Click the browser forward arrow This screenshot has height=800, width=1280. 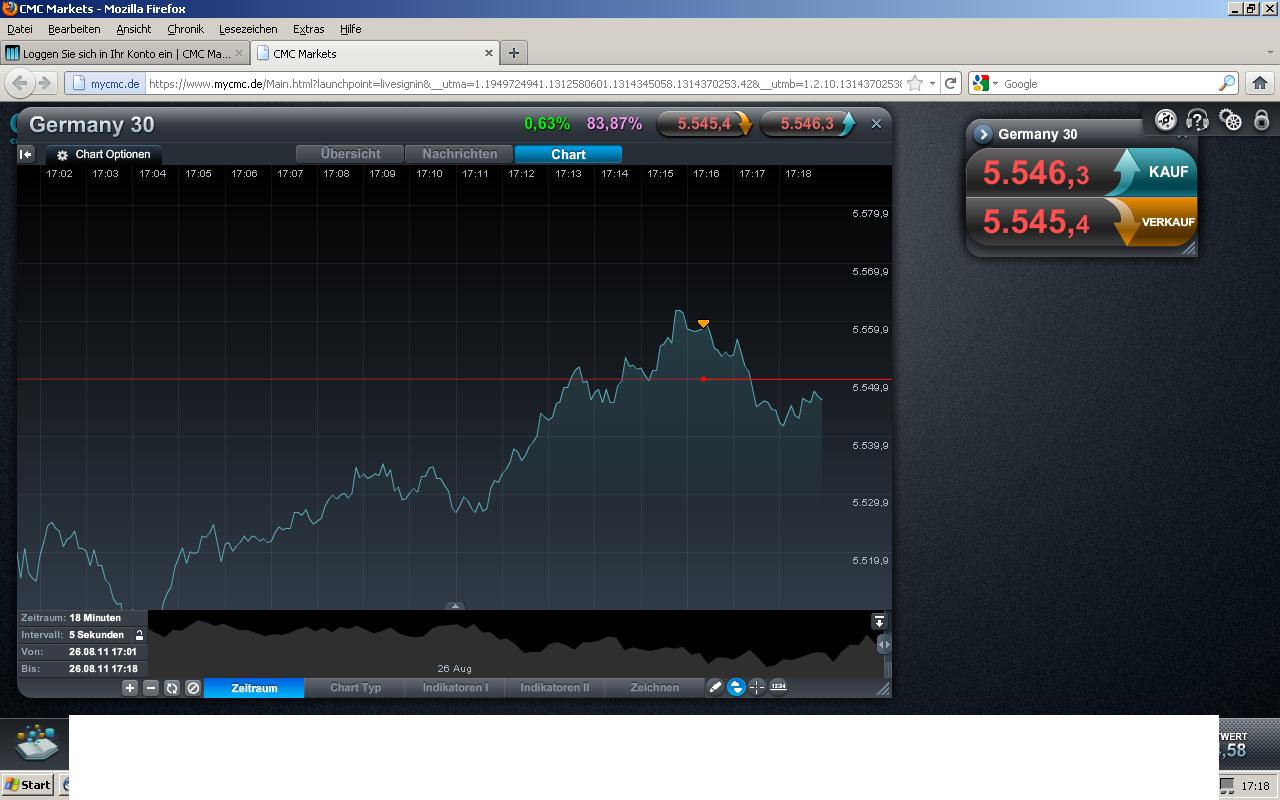point(44,83)
